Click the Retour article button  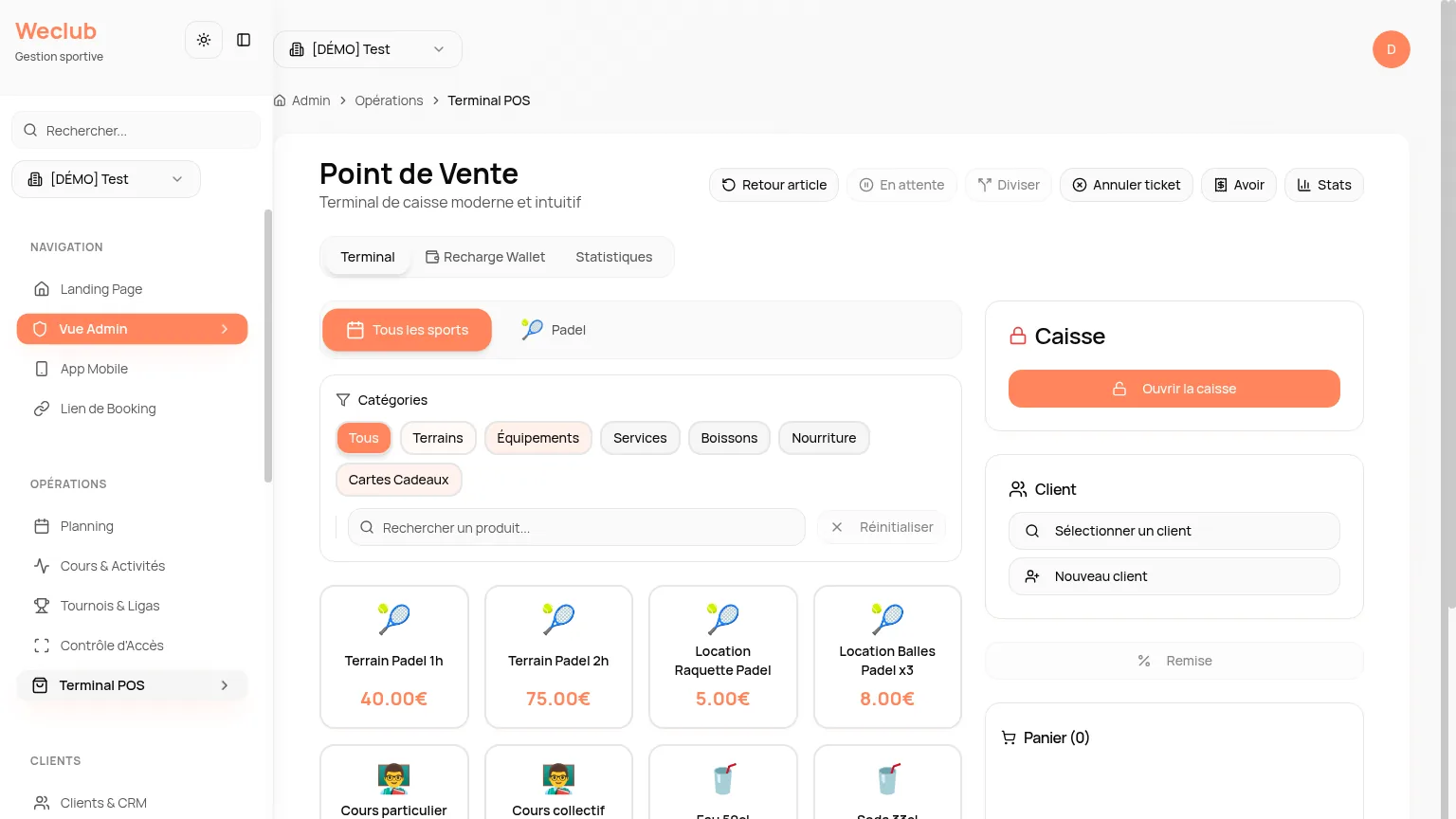(773, 185)
